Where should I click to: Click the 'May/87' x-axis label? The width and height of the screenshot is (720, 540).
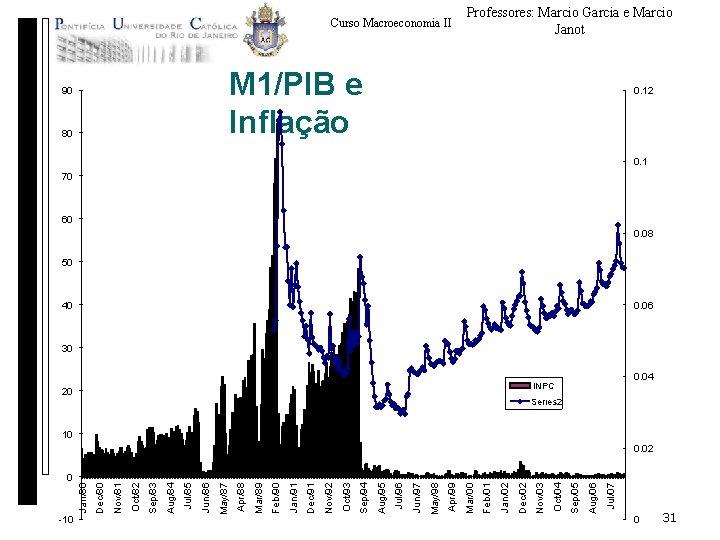pyautogui.click(x=223, y=497)
